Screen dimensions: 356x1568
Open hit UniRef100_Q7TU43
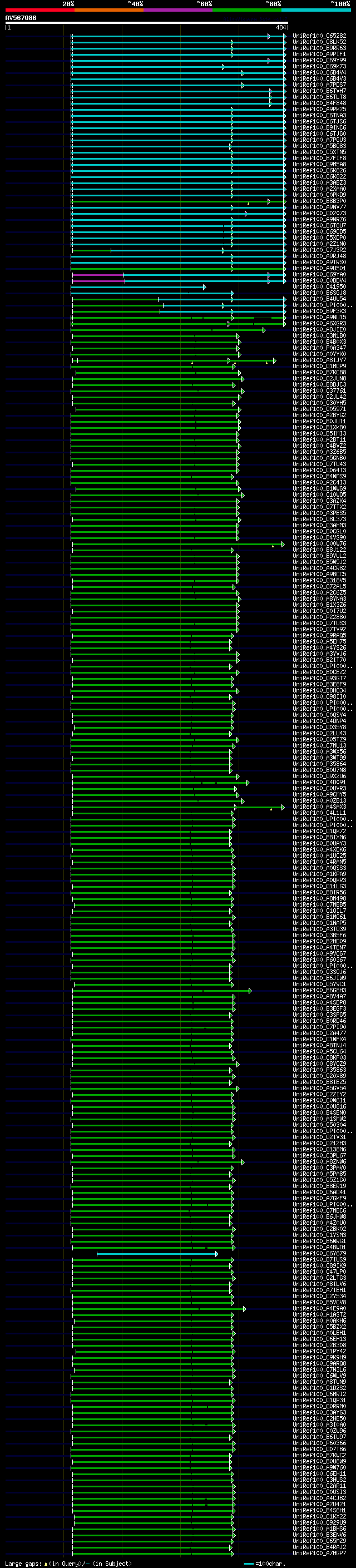pos(319,464)
